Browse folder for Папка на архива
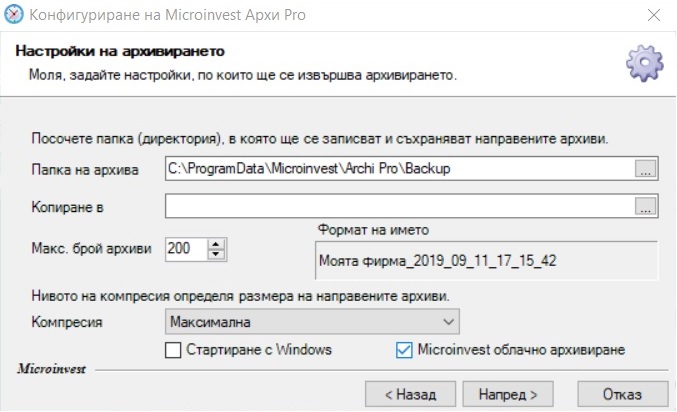The height and width of the screenshot is (412, 677). click(x=645, y=168)
